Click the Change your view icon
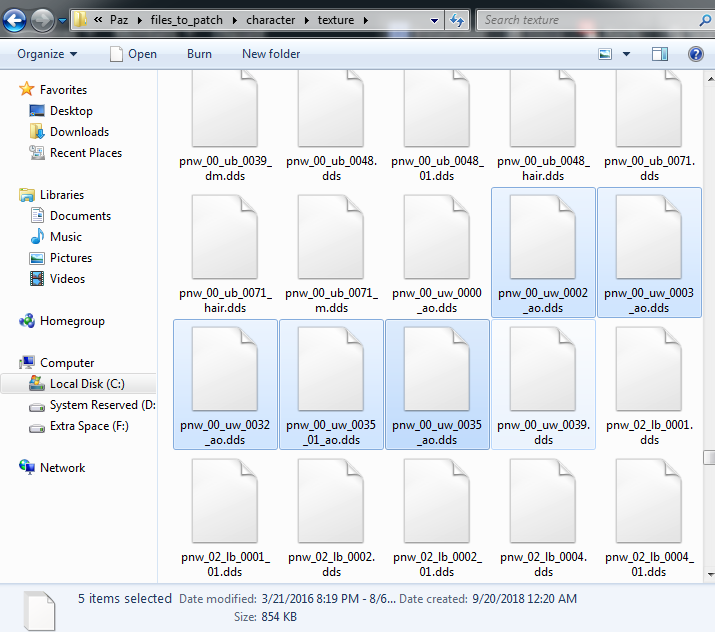The width and height of the screenshot is (715, 632). click(606, 54)
